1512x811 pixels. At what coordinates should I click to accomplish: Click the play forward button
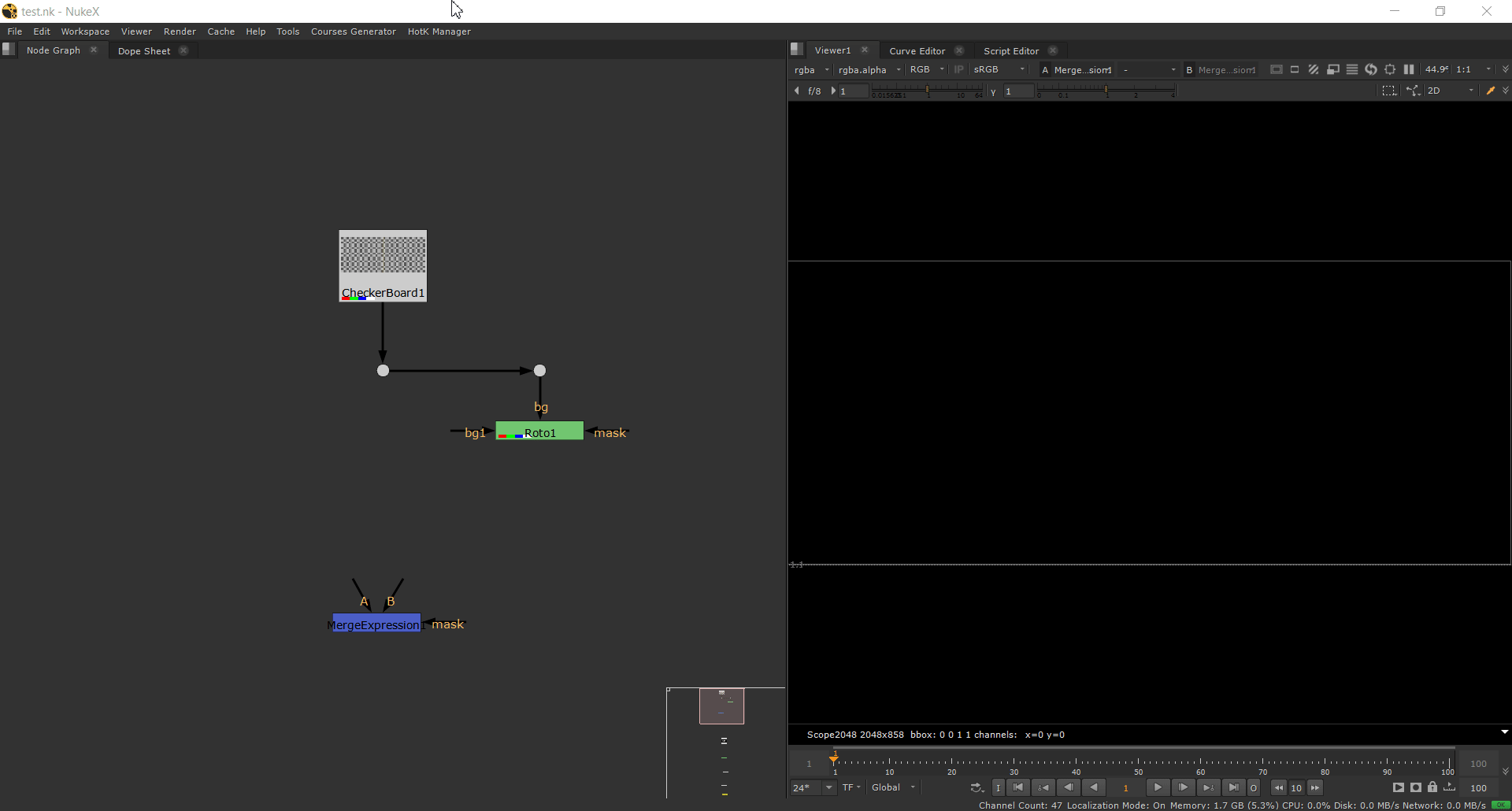click(1158, 787)
